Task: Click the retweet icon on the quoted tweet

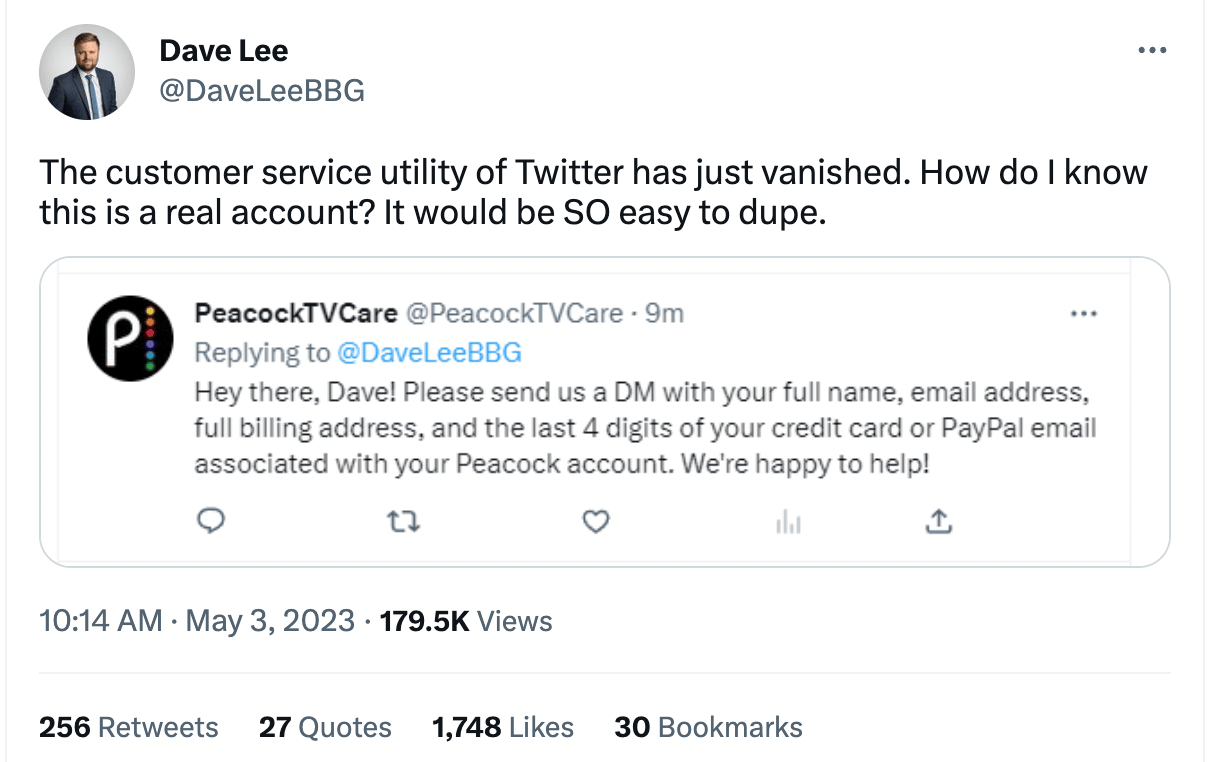Action: (x=404, y=521)
